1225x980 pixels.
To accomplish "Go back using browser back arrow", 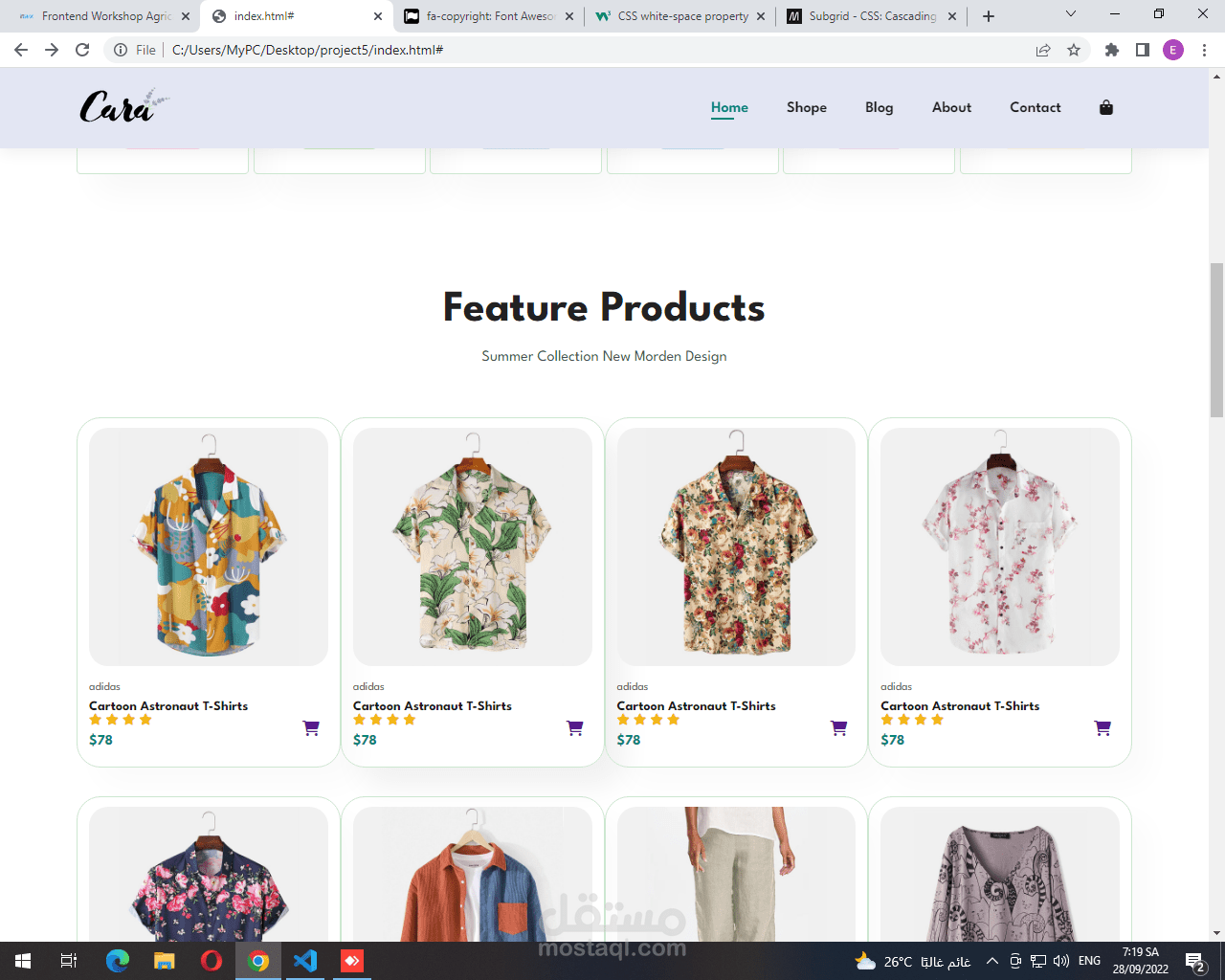I will pyautogui.click(x=21, y=50).
